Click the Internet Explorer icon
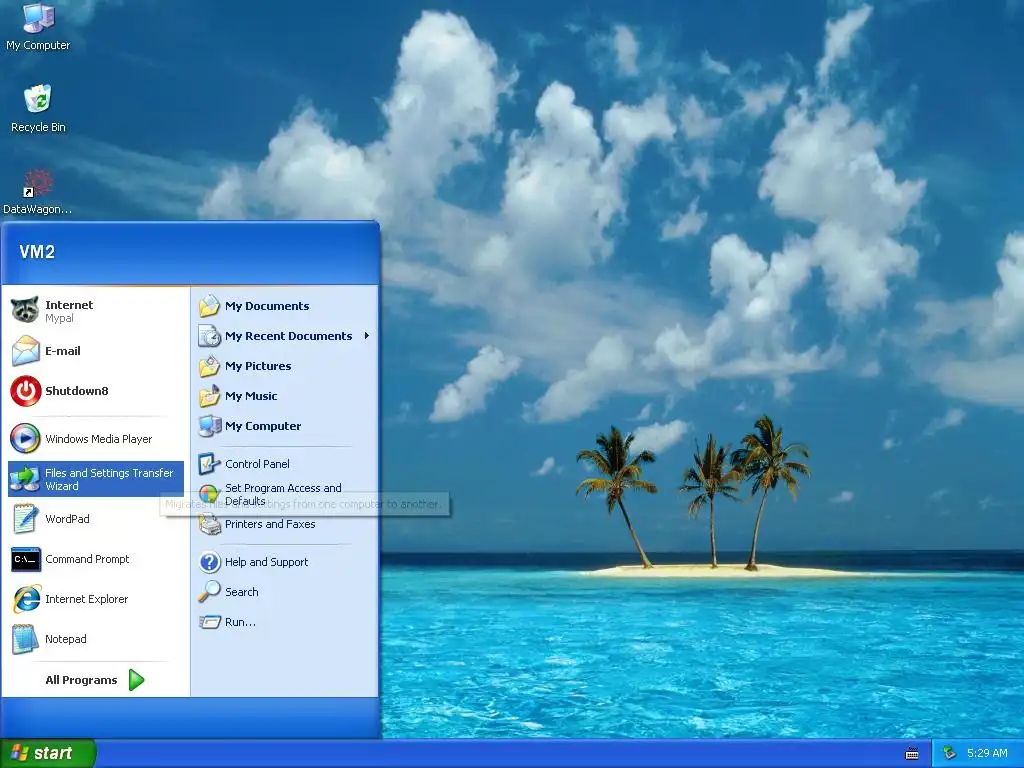The height and width of the screenshot is (768, 1024). point(25,599)
